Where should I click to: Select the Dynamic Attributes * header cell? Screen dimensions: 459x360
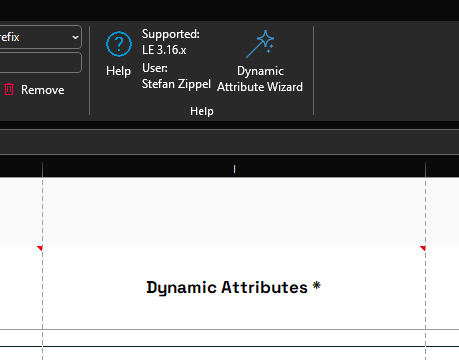(x=234, y=287)
